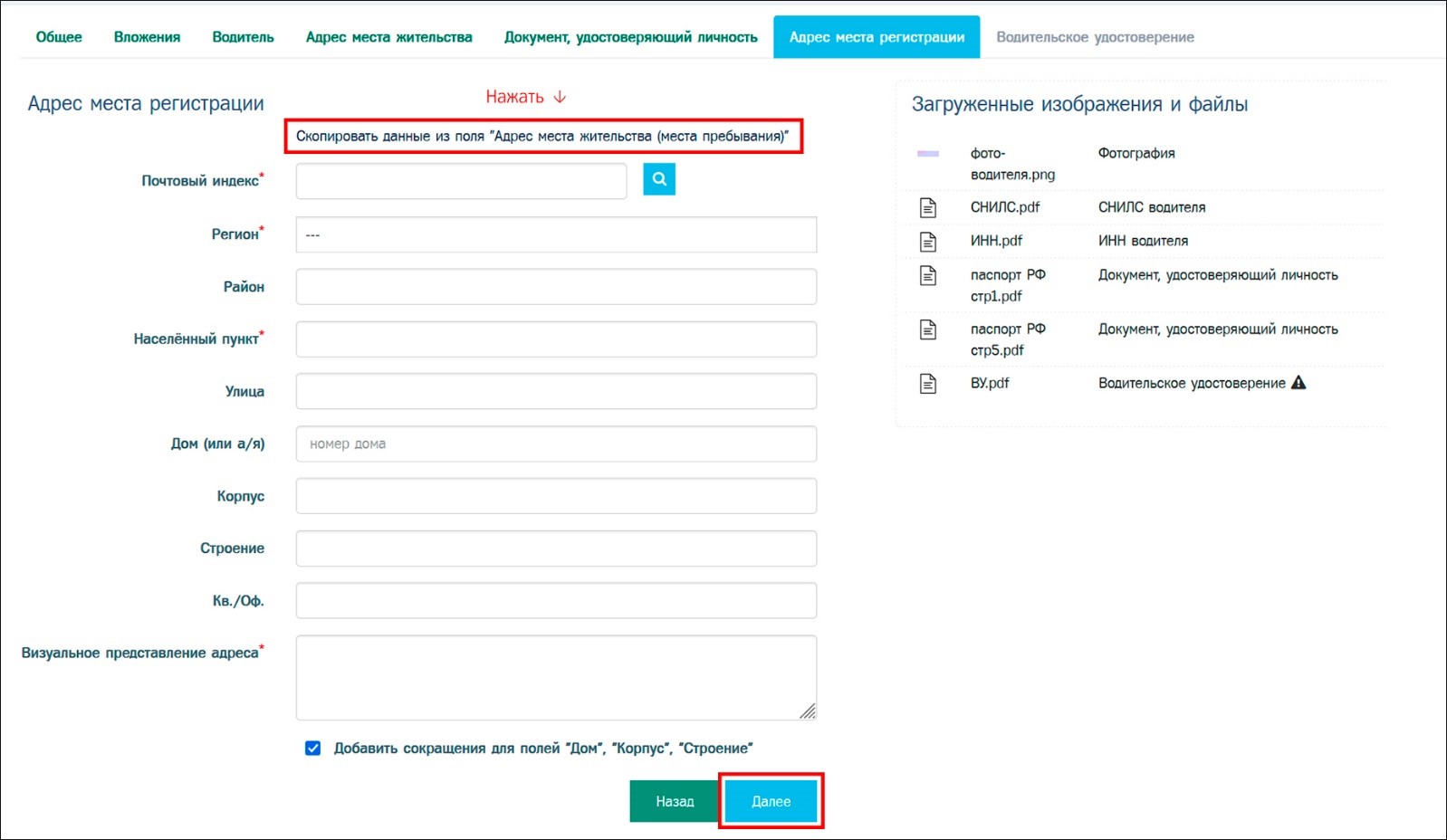The height and width of the screenshot is (840, 1447).
Task: Select the Адрес места жительства tab
Action: pos(389,37)
